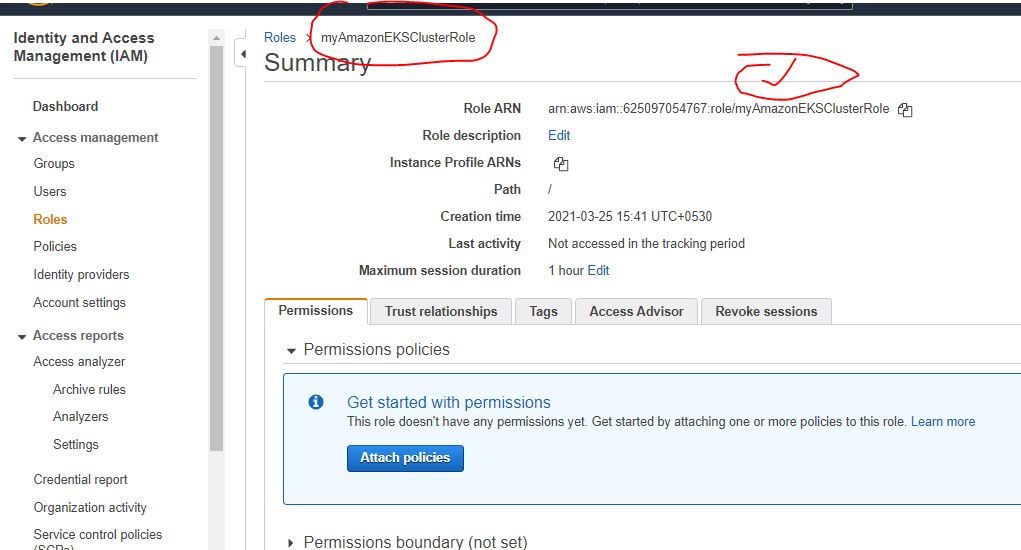The height and width of the screenshot is (550, 1021).
Task: Go back to Roles via breadcrumb
Action: 280,37
